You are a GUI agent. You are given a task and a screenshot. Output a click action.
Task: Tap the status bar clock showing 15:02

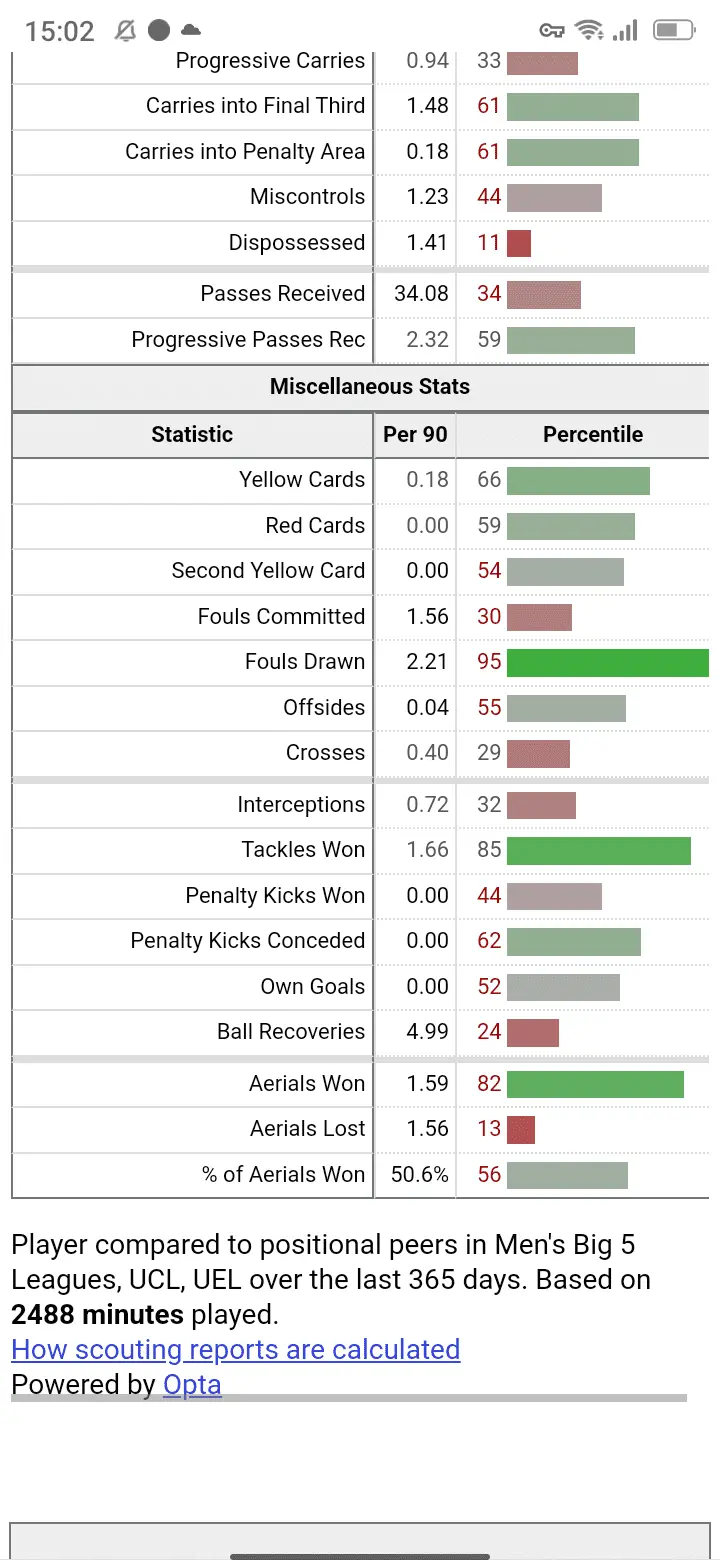click(x=60, y=31)
